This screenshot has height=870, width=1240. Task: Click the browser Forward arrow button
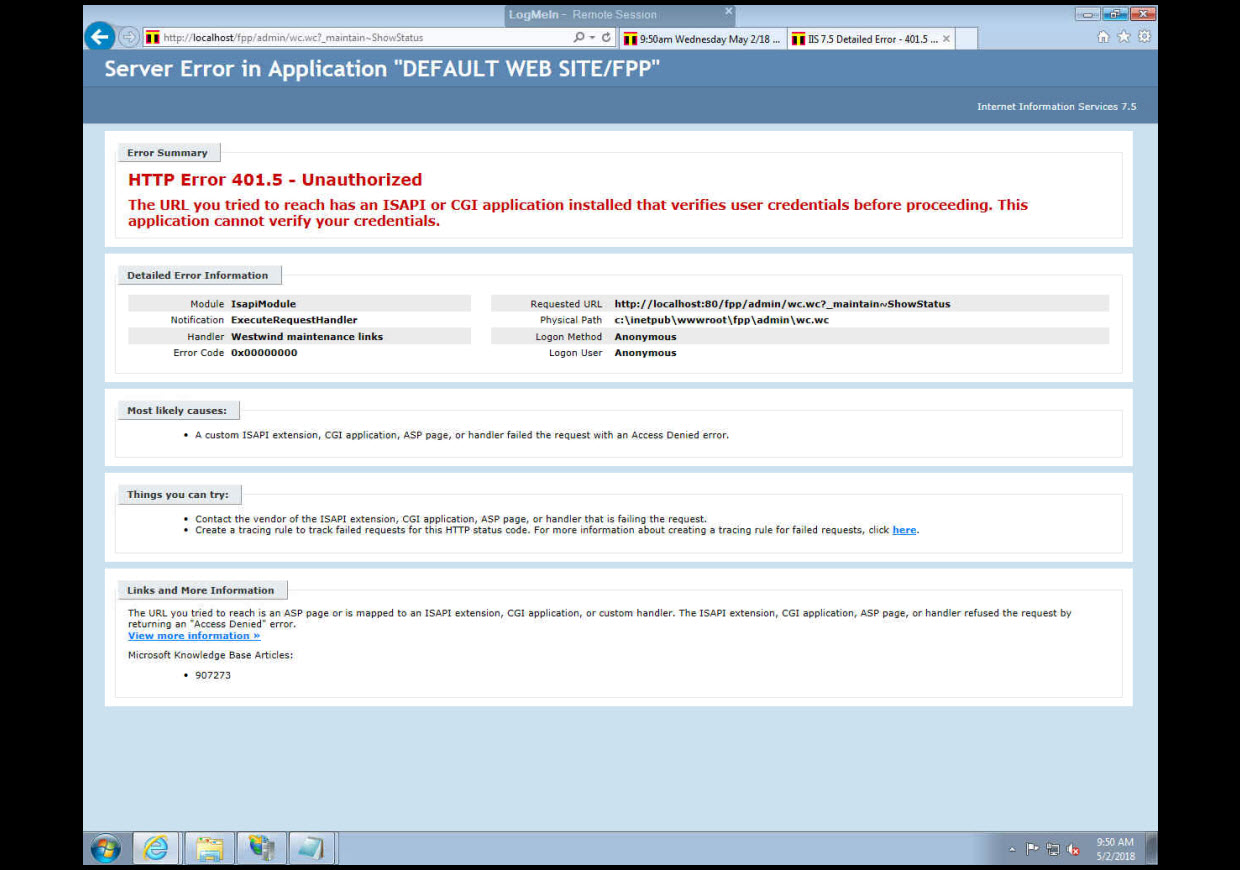129,37
